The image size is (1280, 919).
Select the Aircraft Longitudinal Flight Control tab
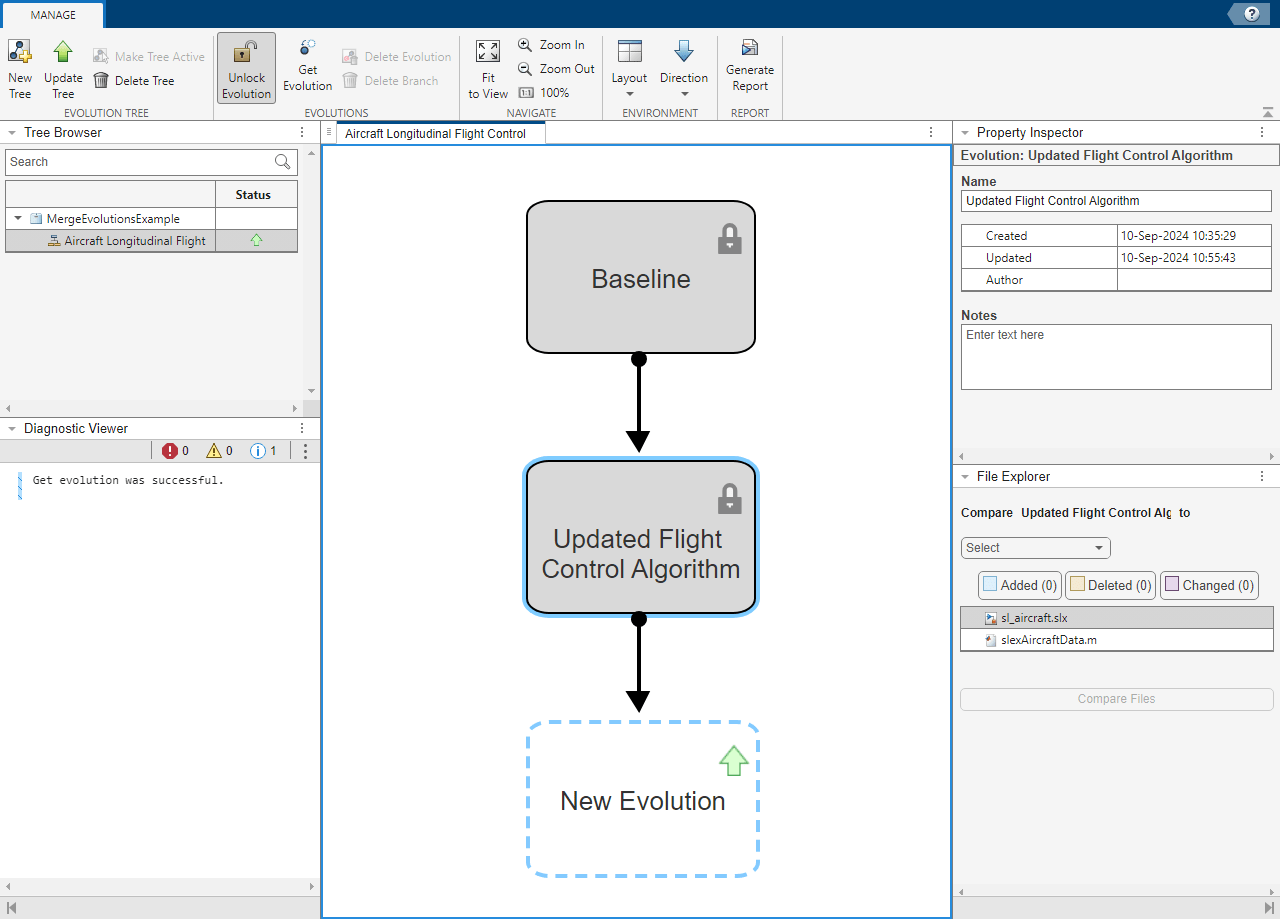(x=435, y=133)
